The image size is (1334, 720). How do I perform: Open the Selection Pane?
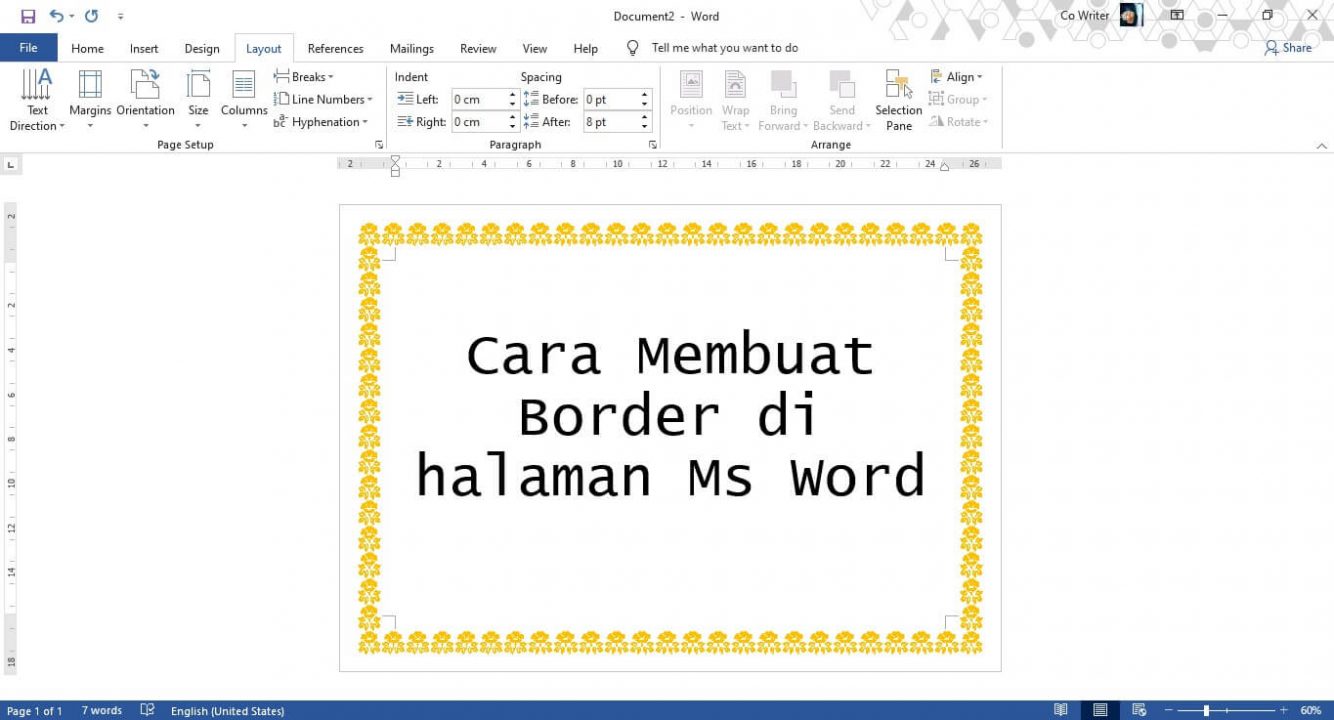coord(897,99)
